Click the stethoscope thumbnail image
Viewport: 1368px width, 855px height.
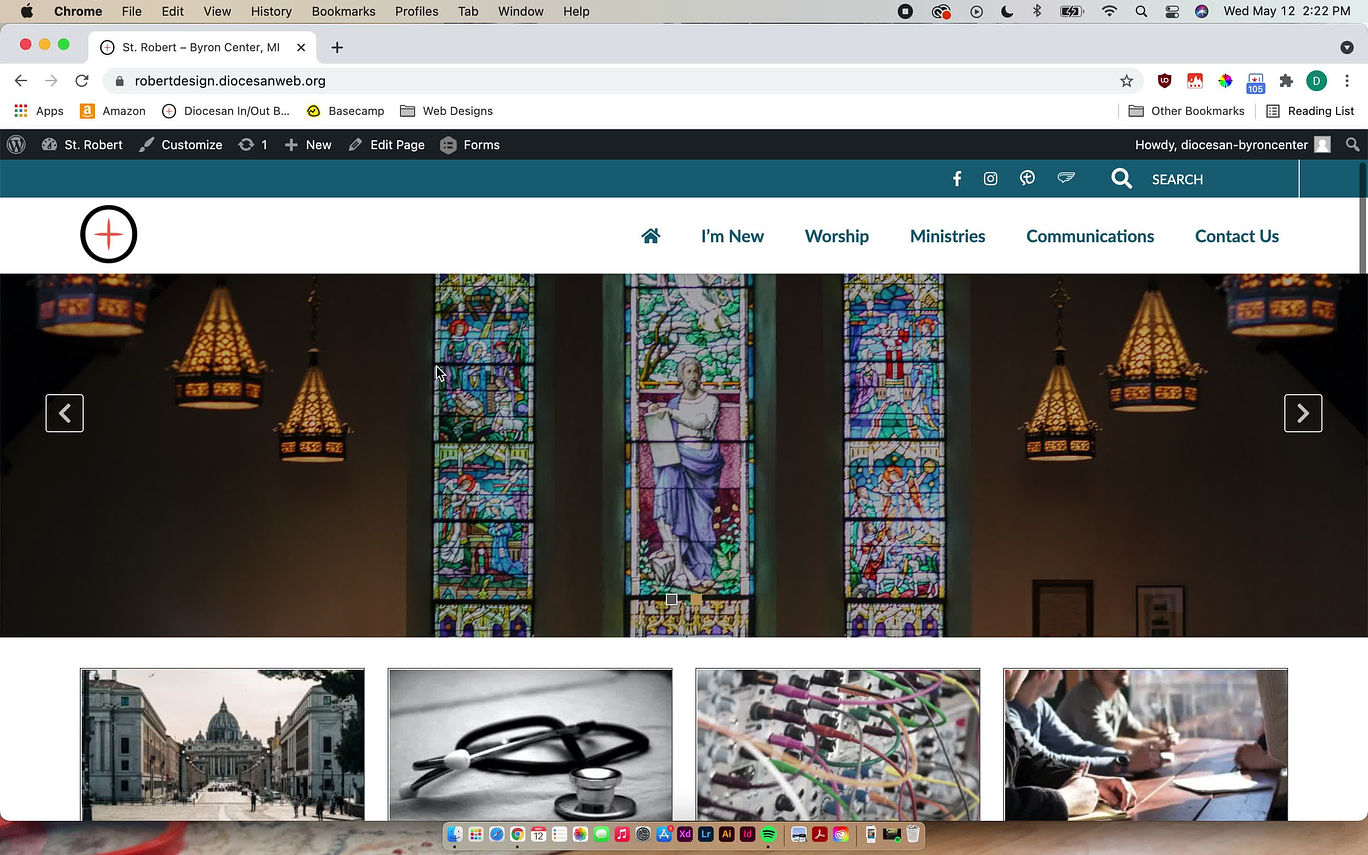[530, 745]
